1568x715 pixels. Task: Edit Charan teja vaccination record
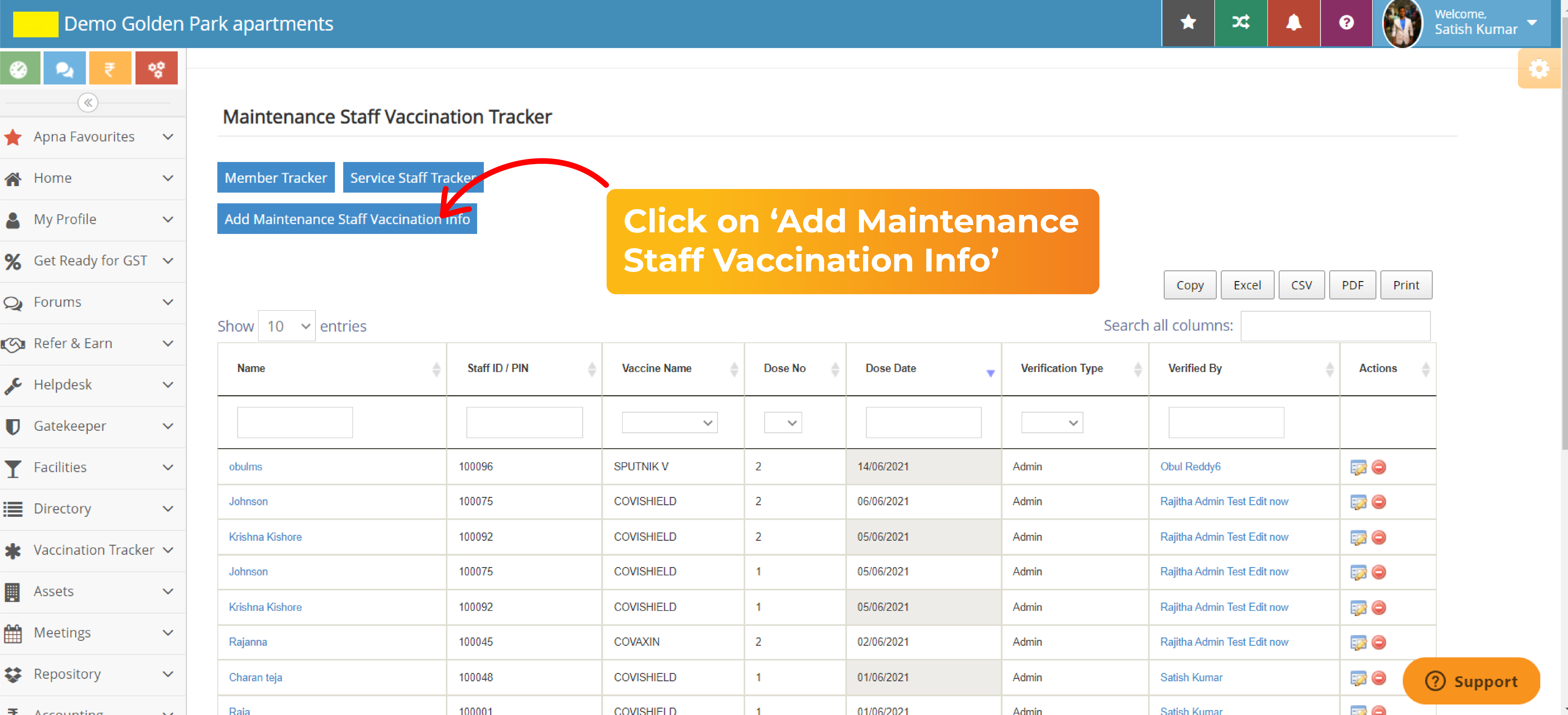[1359, 678]
